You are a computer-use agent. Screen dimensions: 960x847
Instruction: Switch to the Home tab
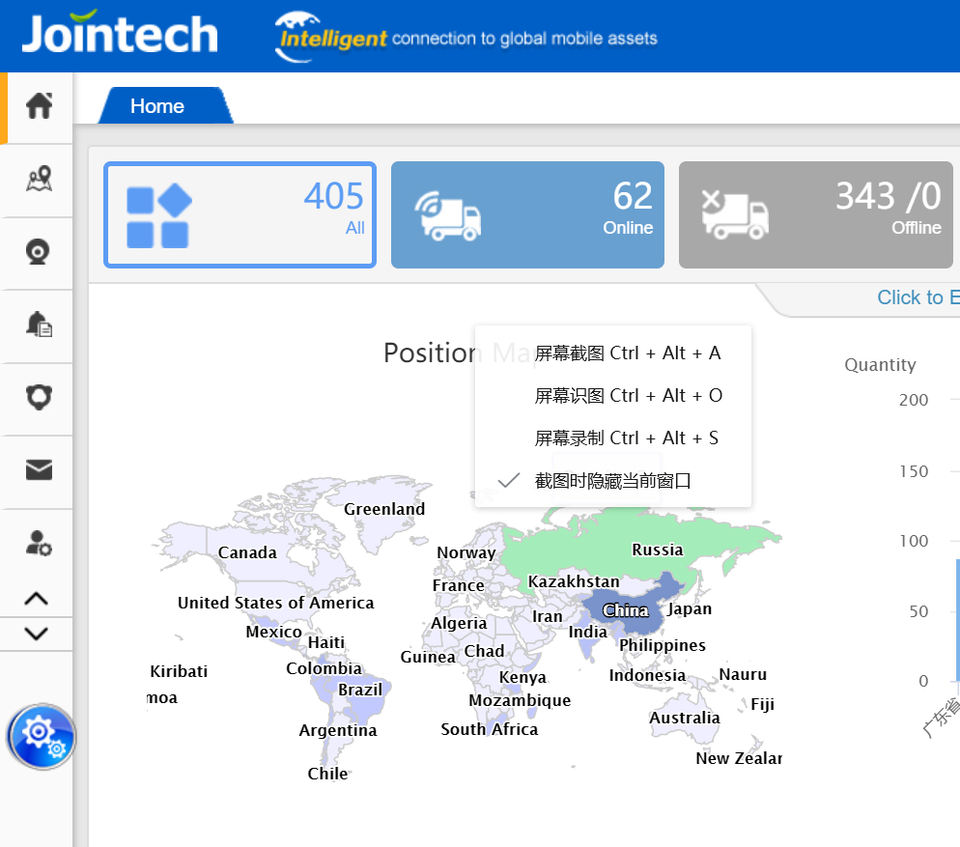(x=165, y=106)
